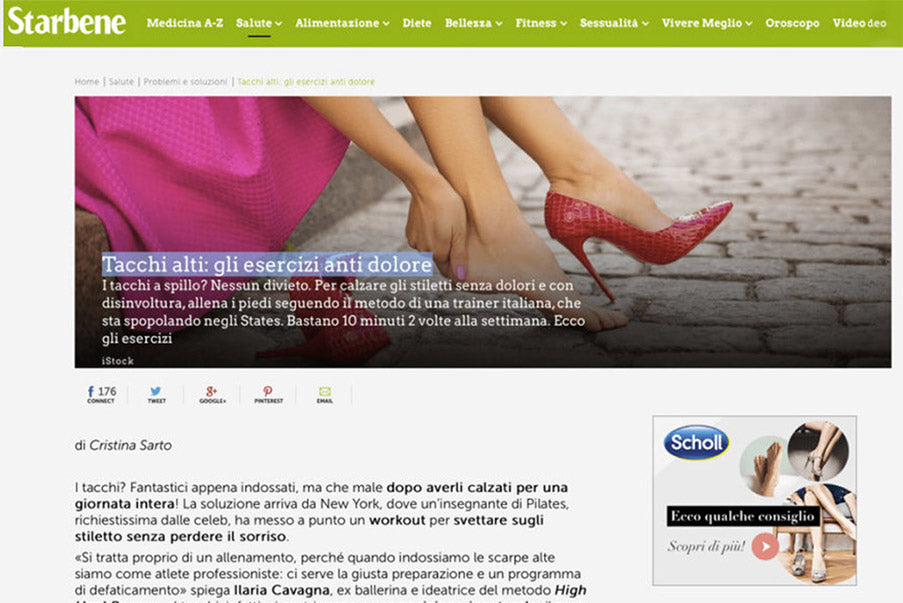
Task: Click the Home breadcrumb link
Action: coord(87,82)
